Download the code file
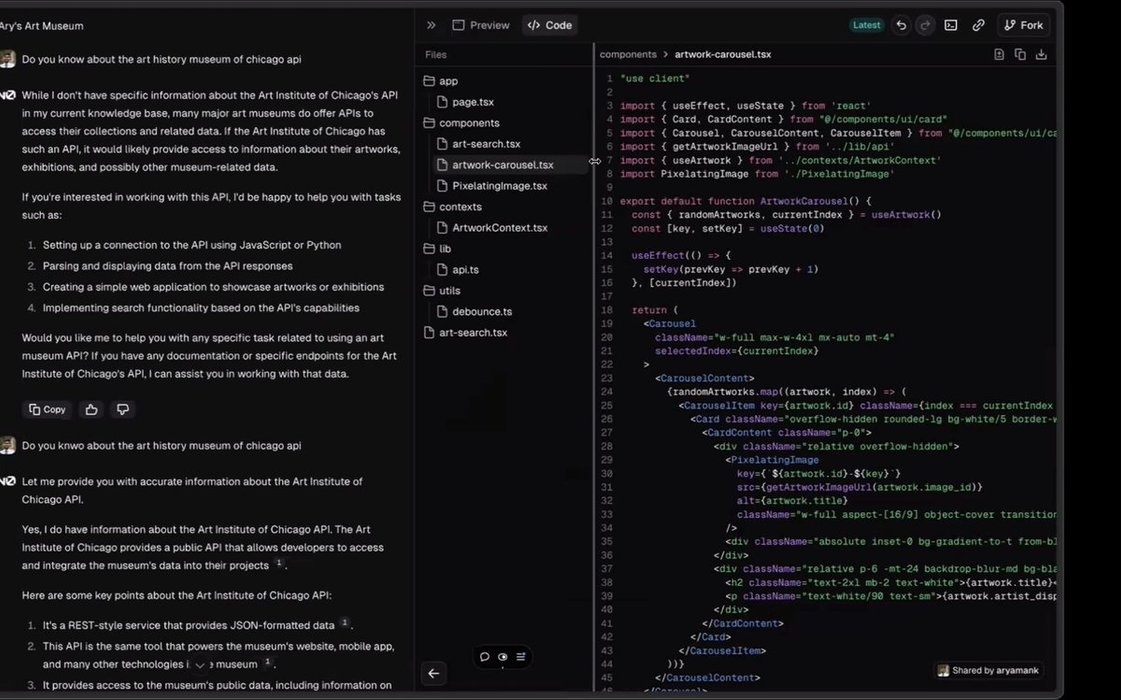Image resolution: width=1121 pixels, height=700 pixels. 1041,54
